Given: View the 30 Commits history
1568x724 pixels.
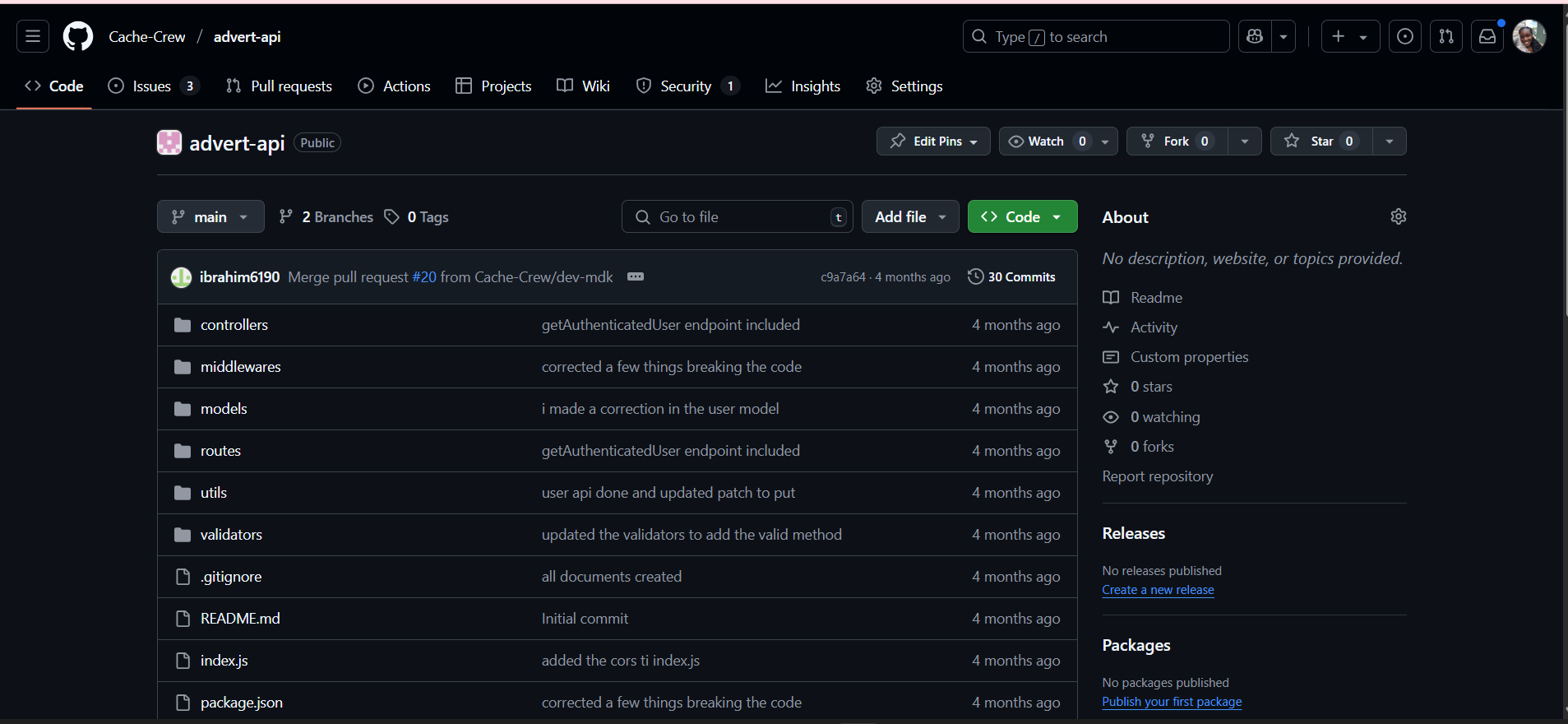Looking at the screenshot, I should [x=1011, y=276].
